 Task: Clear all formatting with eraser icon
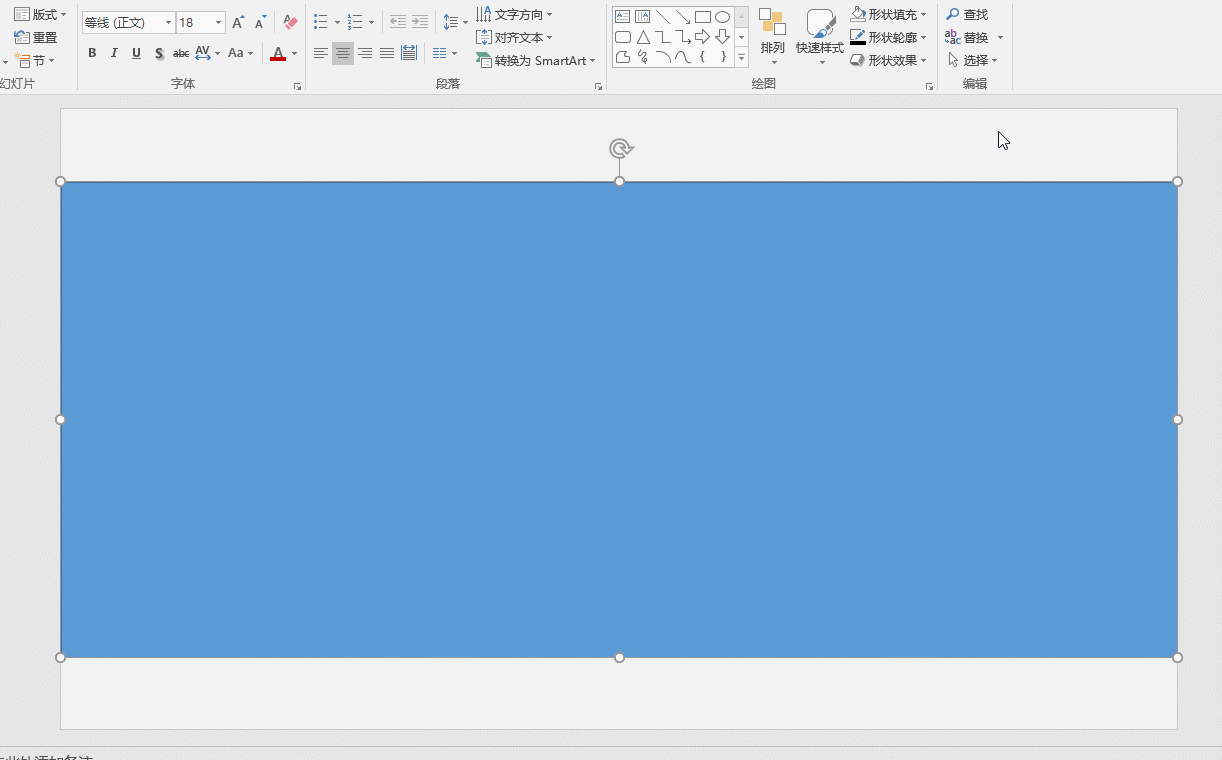(290, 22)
